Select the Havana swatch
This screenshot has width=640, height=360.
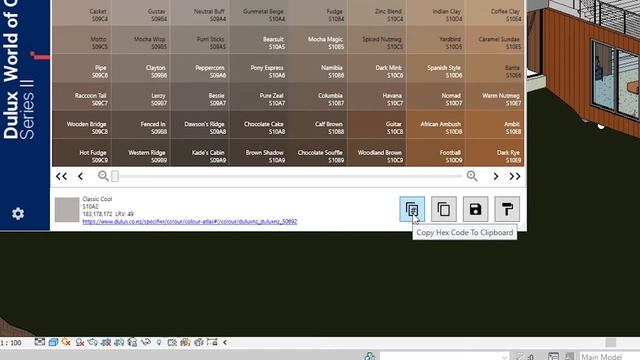point(377,96)
